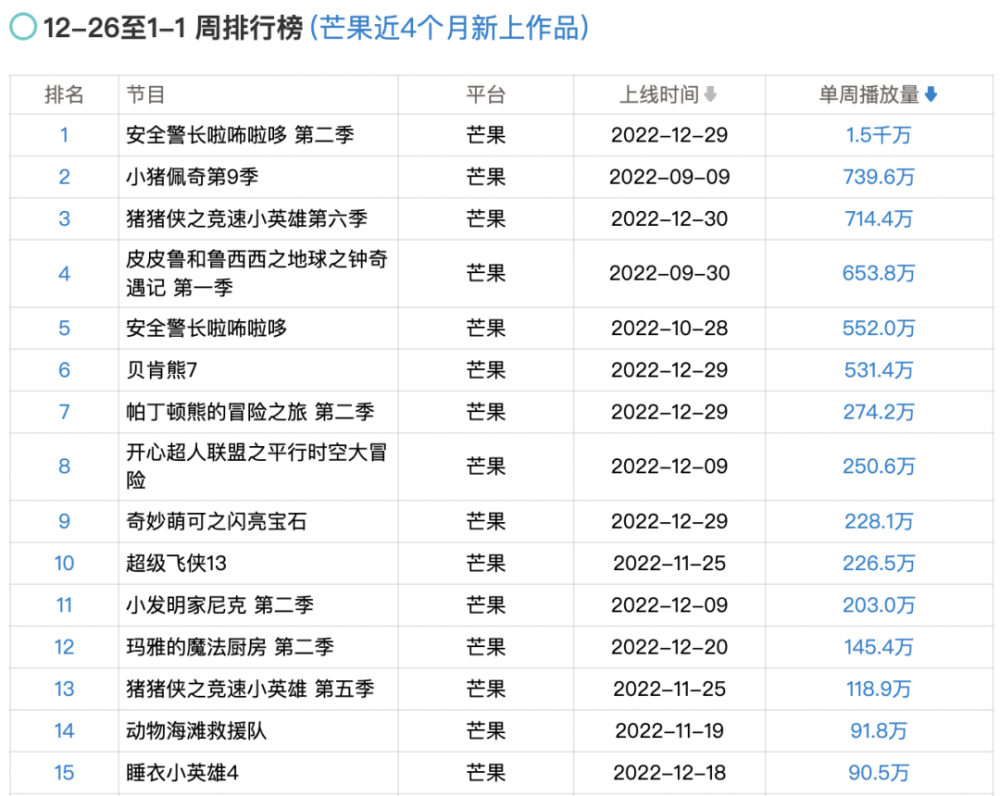Image resolution: width=1000 pixels, height=796 pixels.
Task: Click rank number 10
Action: tap(64, 563)
